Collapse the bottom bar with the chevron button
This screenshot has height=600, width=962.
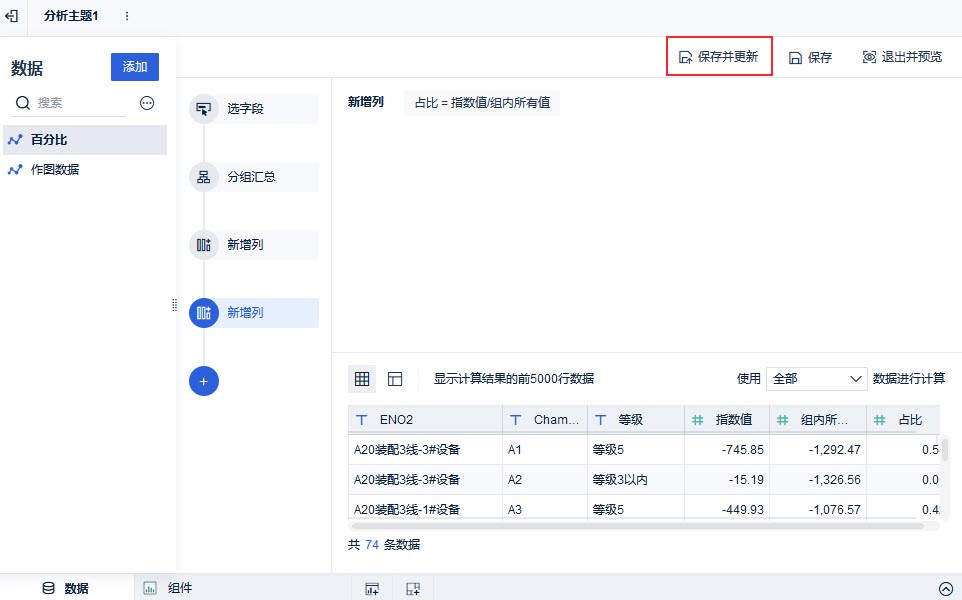(x=945, y=589)
